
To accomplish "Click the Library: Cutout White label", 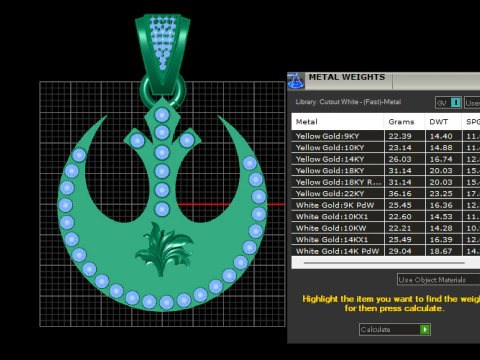I will coord(348,102).
